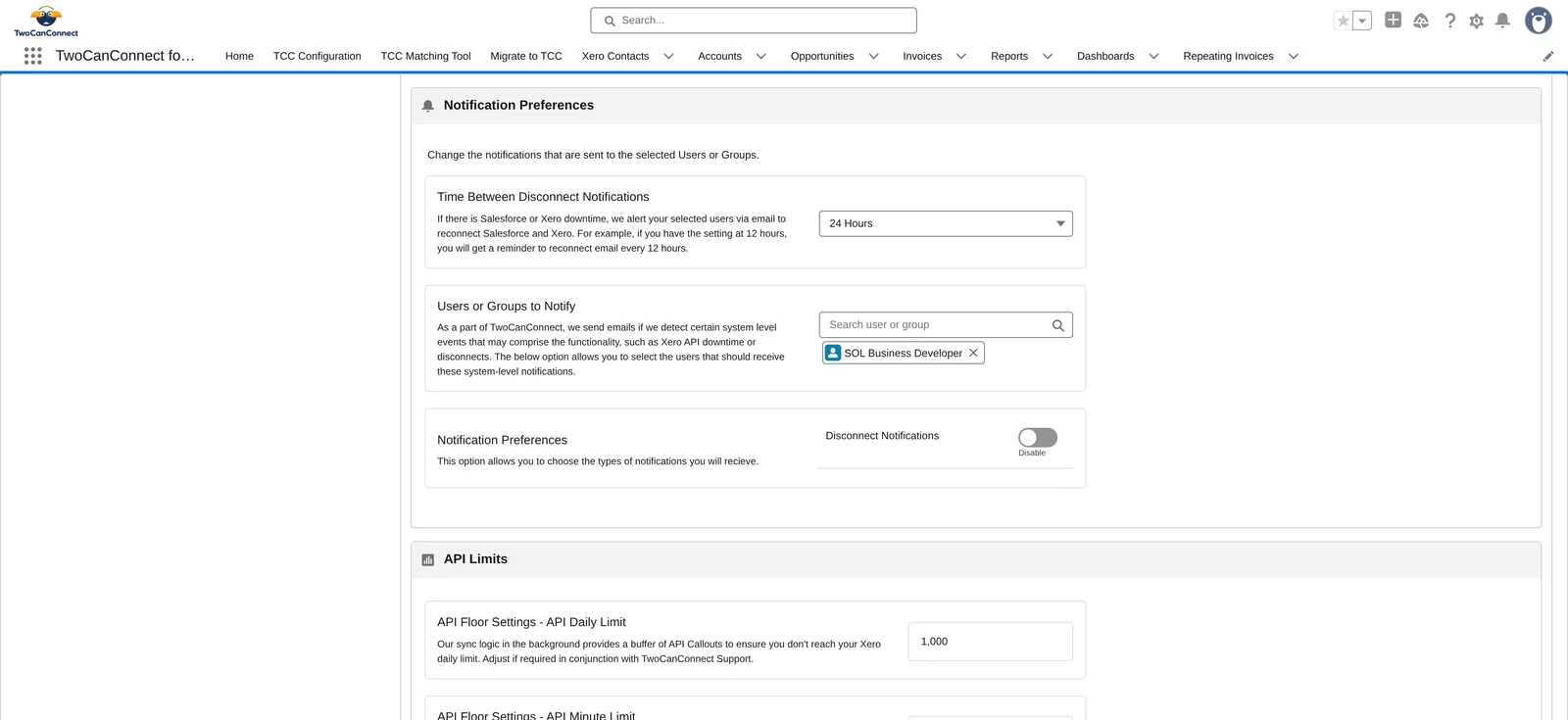Open the Migrate to TCC tab
Image resolution: width=1568 pixels, height=720 pixels.
[526, 56]
